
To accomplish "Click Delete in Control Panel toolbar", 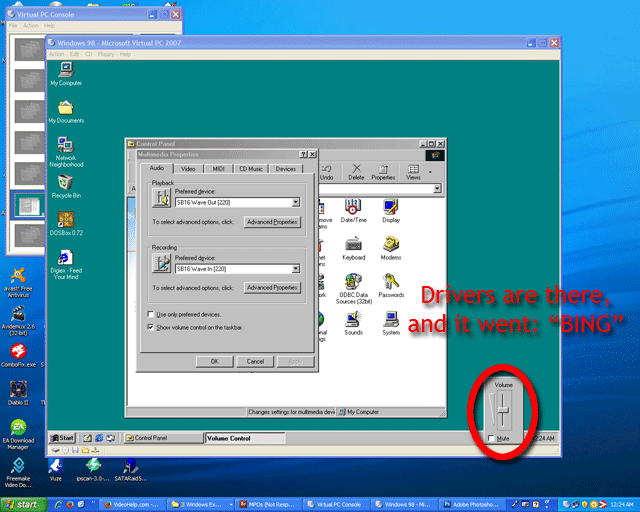I will [x=356, y=172].
